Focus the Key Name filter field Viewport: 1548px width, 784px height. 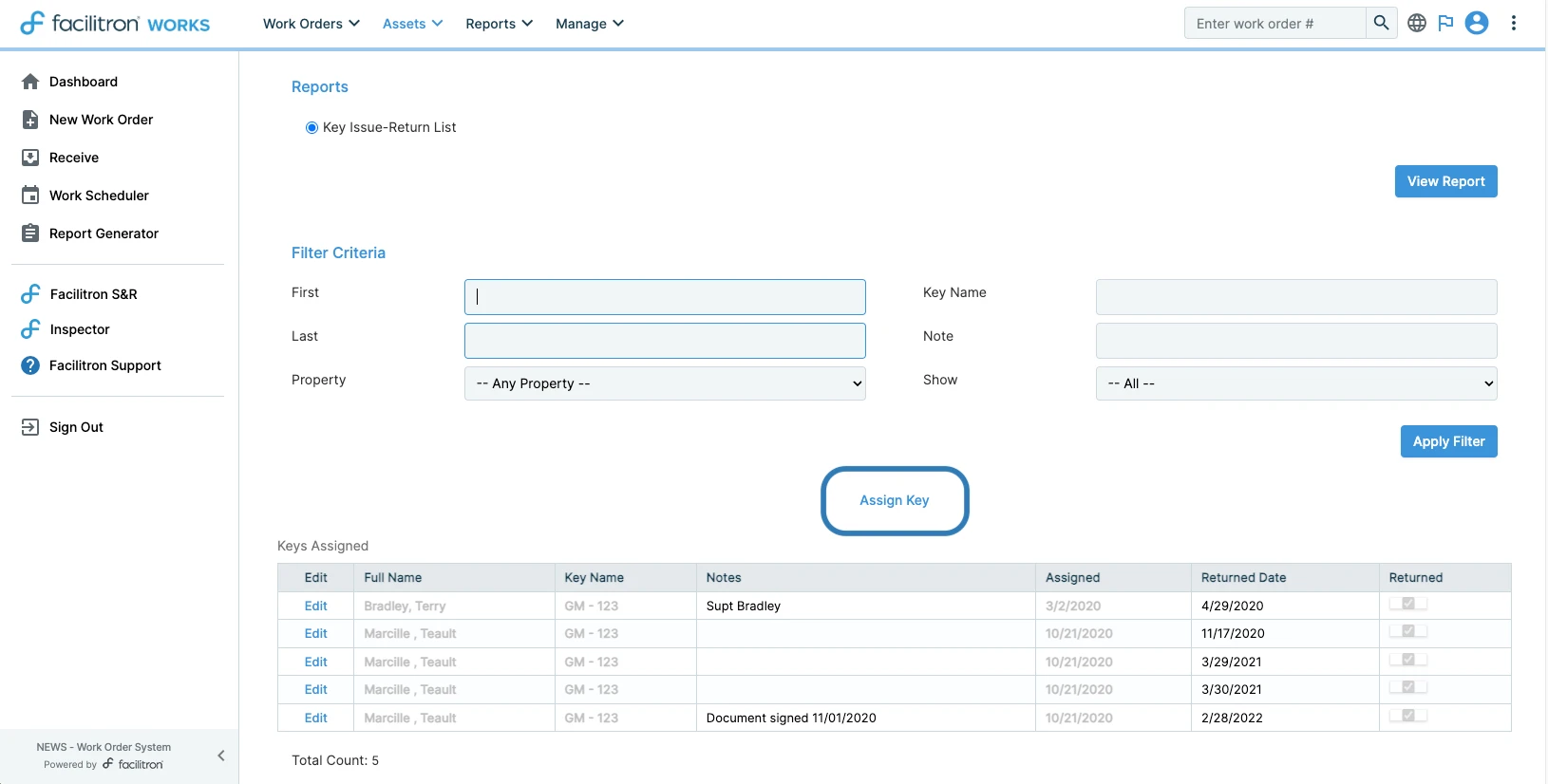1296,297
